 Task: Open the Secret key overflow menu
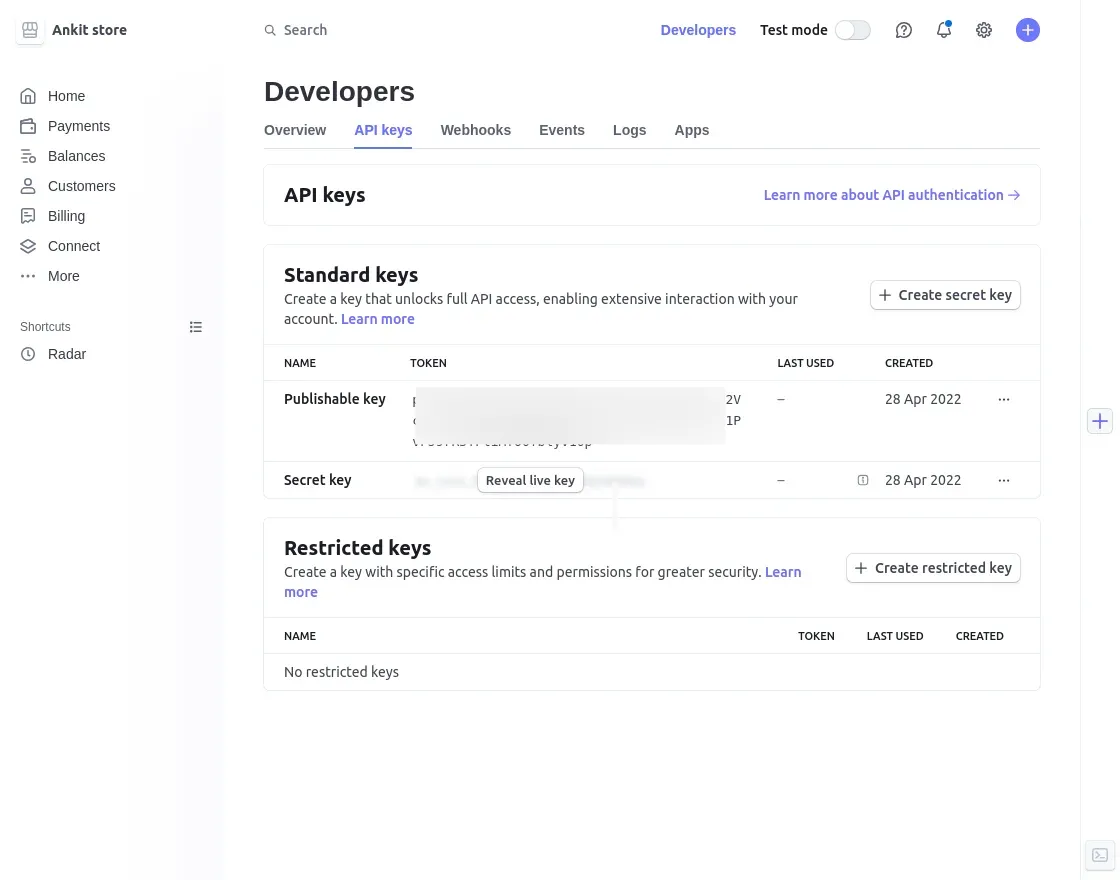click(x=1003, y=480)
